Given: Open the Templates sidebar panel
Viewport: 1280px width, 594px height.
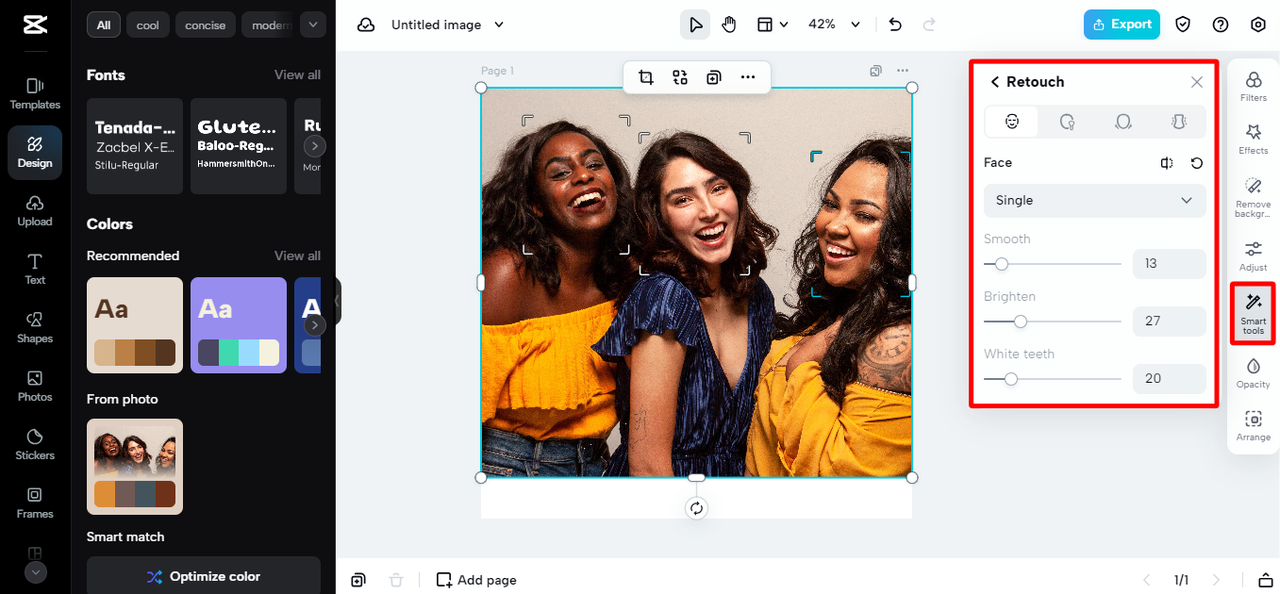Looking at the screenshot, I should tap(35, 94).
